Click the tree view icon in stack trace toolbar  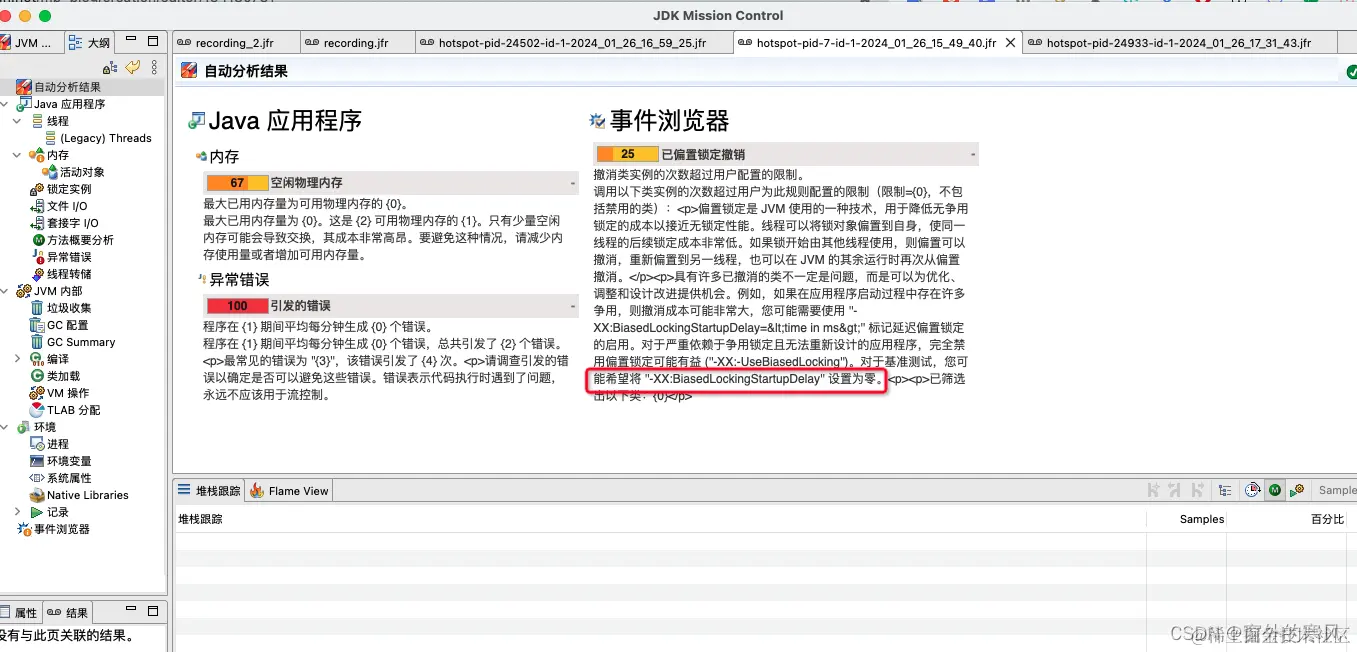point(1225,490)
